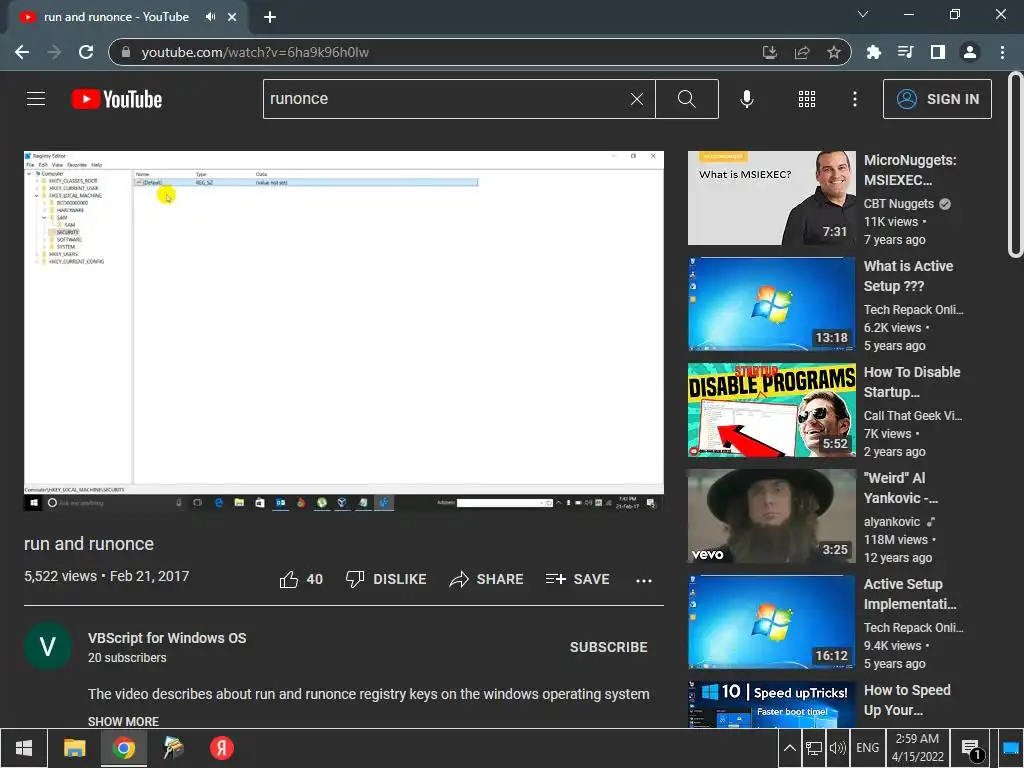Click the magnifier search button
Viewport: 1024px width, 768px height.
click(686, 99)
